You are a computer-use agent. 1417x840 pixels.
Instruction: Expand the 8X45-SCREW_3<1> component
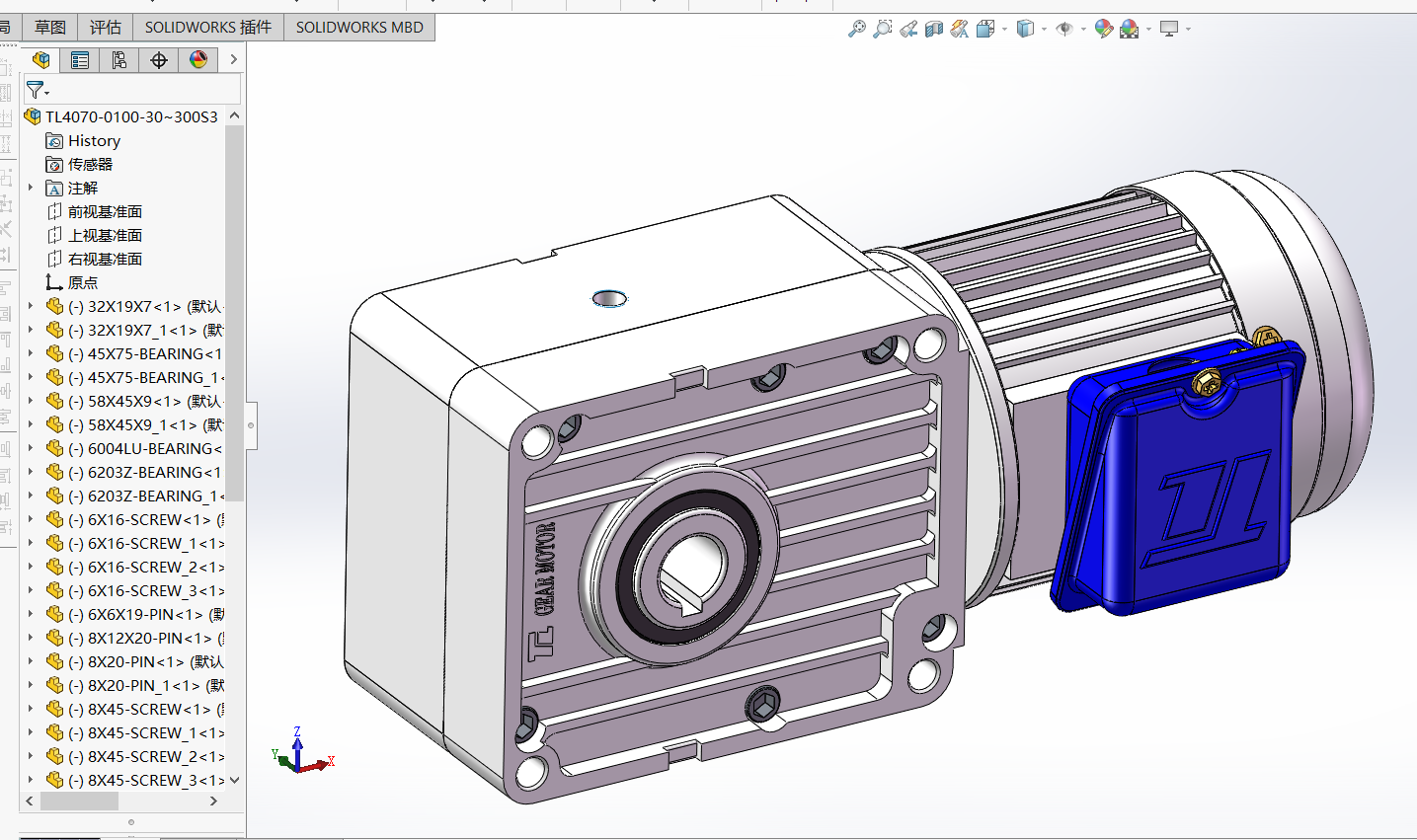(31, 780)
